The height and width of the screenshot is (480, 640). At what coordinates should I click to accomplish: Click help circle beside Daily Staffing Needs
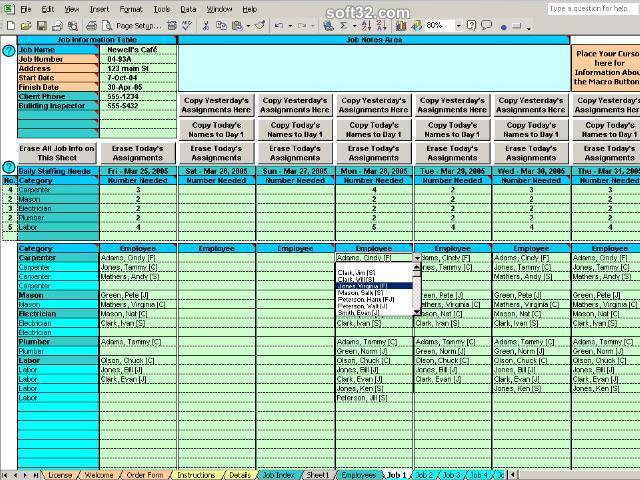tap(9, 167)
